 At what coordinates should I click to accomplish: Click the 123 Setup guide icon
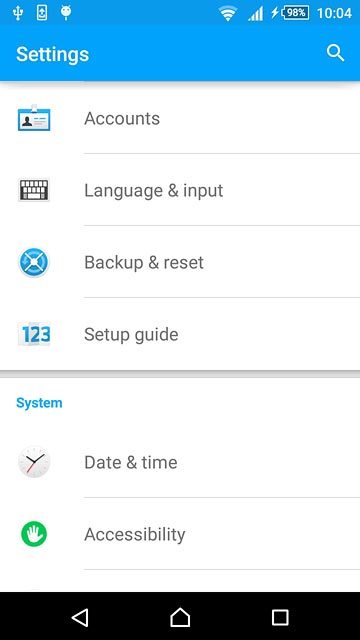pyautogui.click(x=34, y=334)
